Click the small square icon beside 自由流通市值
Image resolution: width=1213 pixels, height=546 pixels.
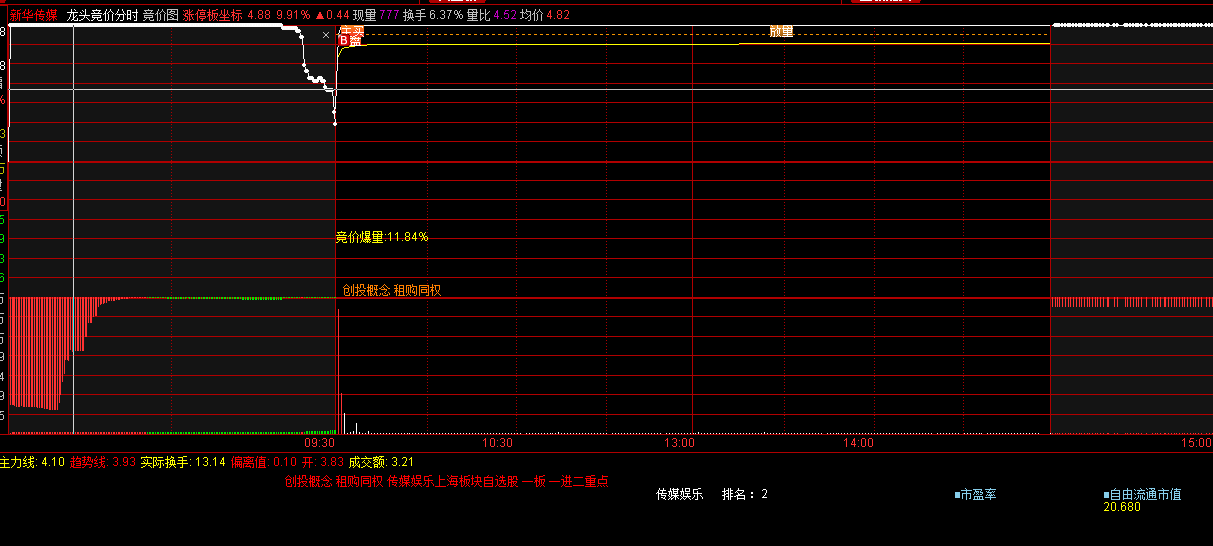coord(1107,495)
